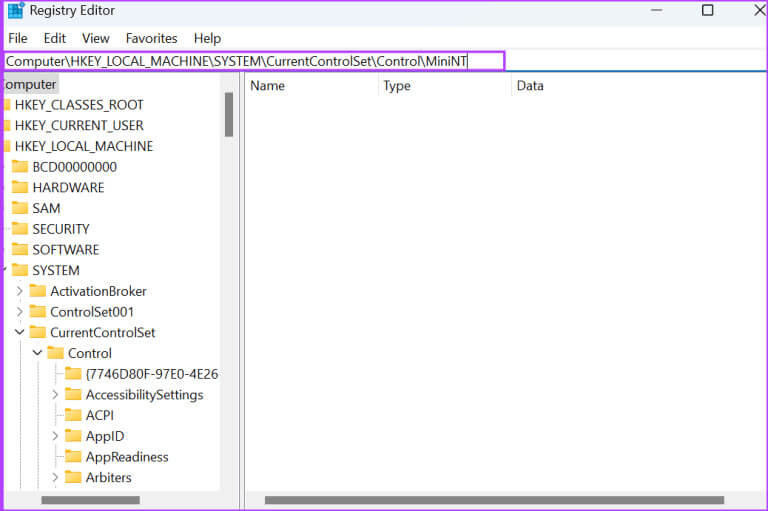The width and height of the screenshot is (768, 511).
Task: Expand the ActivationBroker key
Action: pyautogui.click(x=20, y=291)
